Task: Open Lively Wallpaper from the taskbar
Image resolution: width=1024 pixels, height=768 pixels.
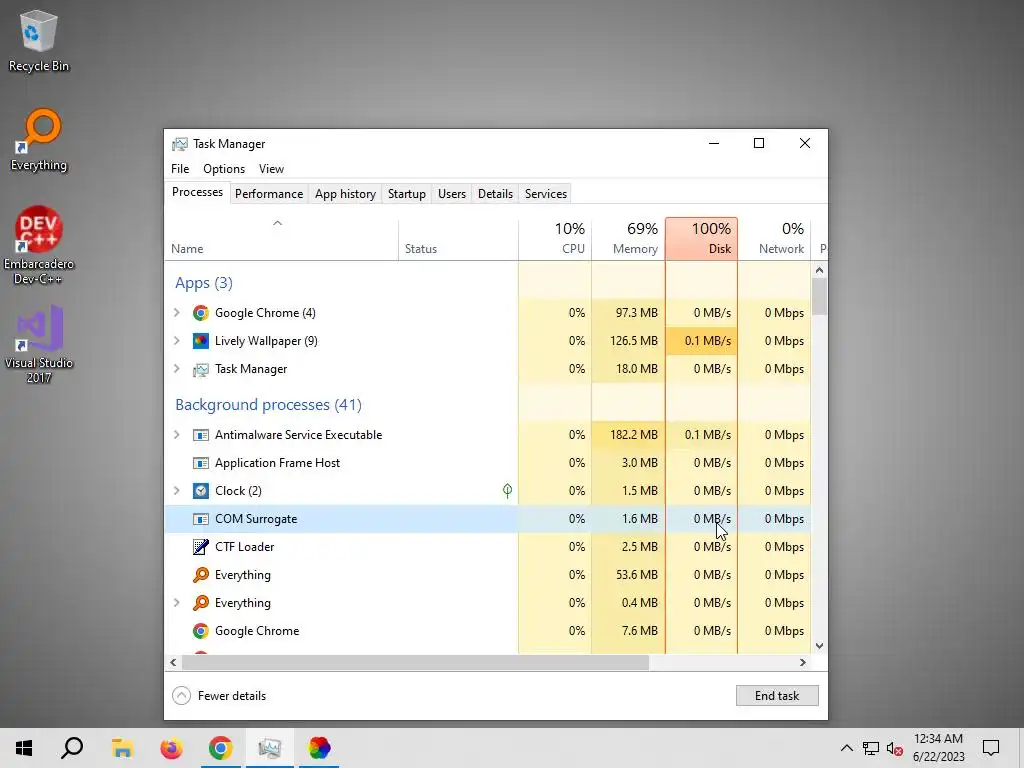Action: point(319,748)
